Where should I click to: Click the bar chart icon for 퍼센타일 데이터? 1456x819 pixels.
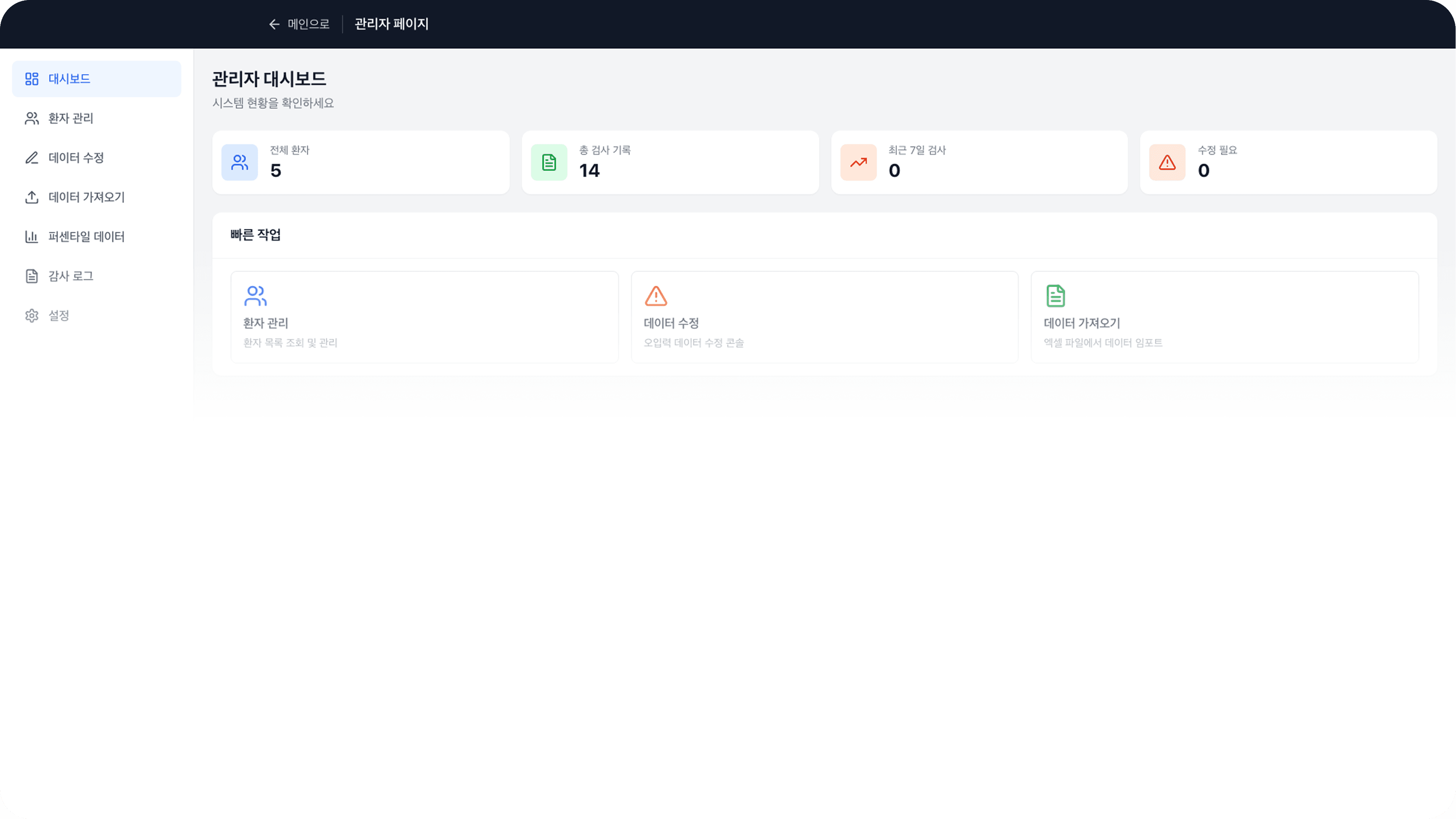(32, 237)
